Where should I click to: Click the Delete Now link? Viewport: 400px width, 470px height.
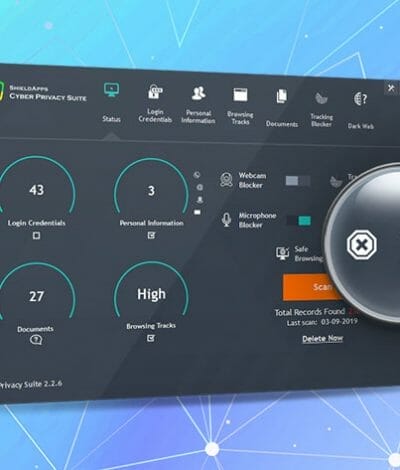322,339
